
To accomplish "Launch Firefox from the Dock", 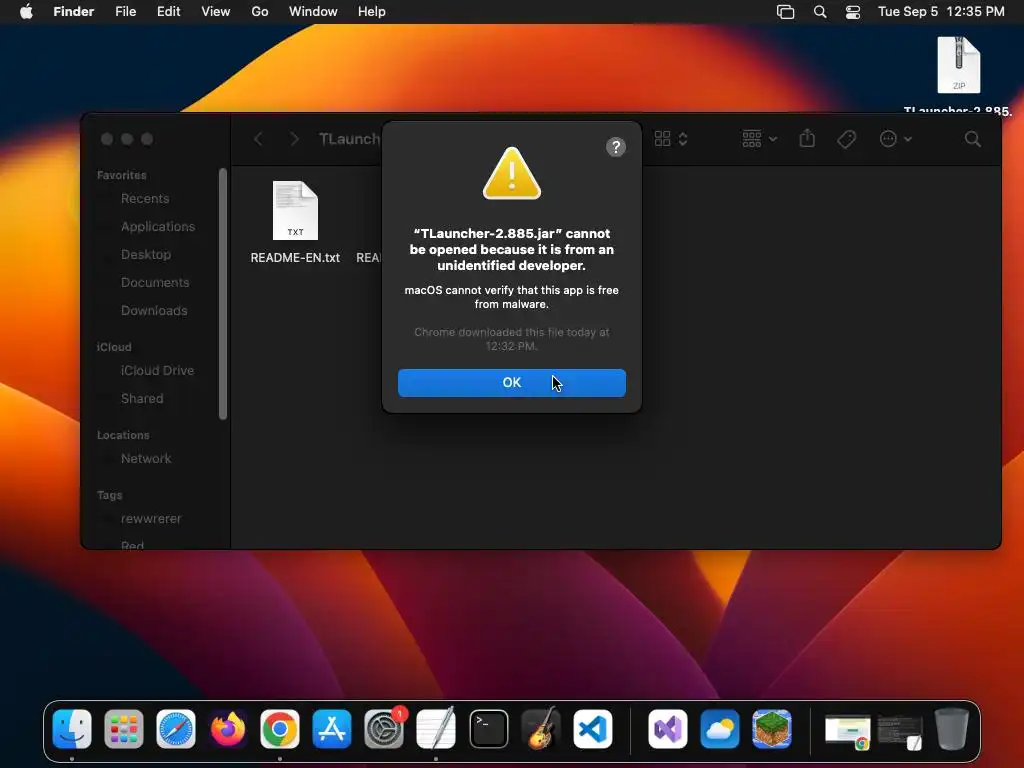I will (x=228, y=729).
